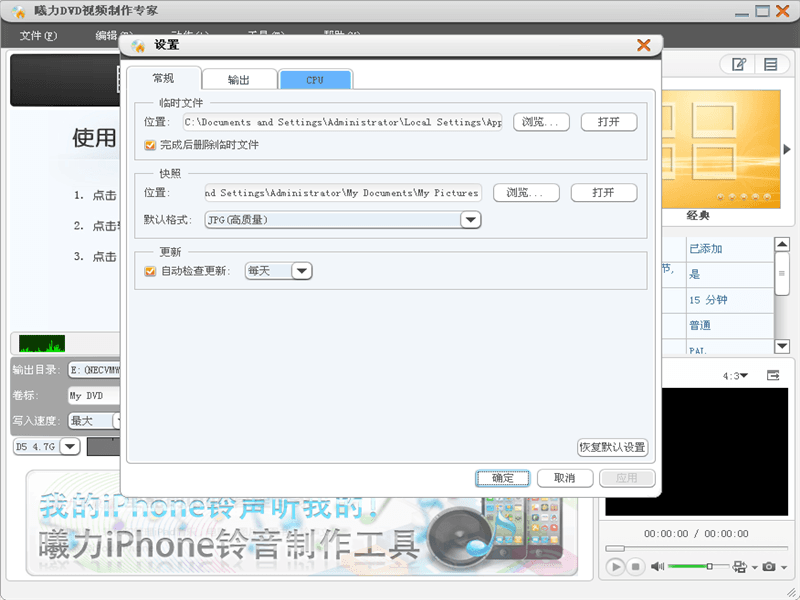
Task: Open the snapshot options arrow
Action: [x=784, y=567]
